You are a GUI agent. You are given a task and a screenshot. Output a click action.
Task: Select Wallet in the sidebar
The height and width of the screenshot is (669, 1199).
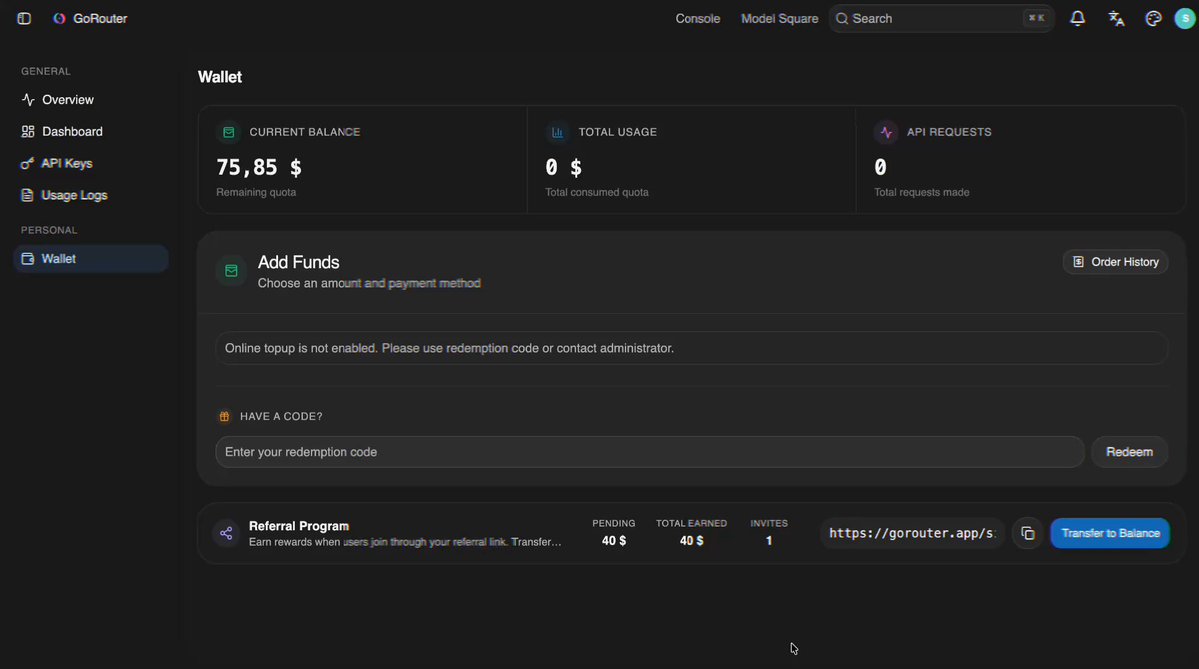coord(91,259)
